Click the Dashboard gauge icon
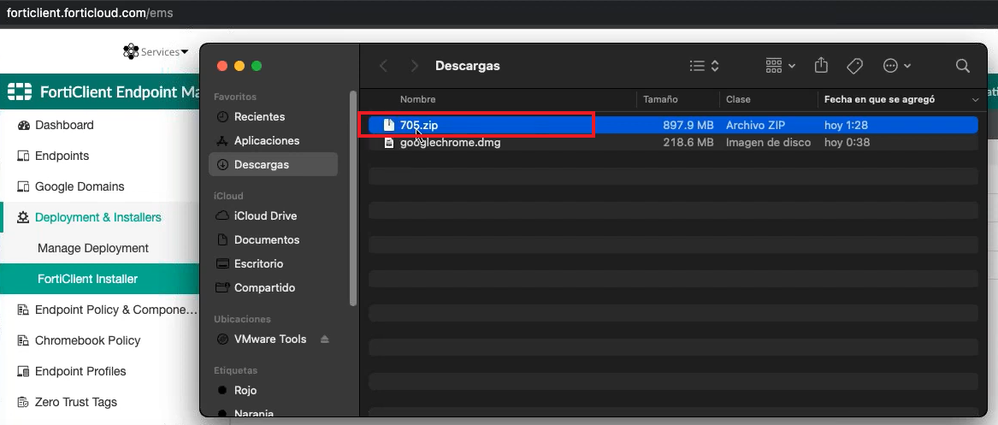The width and height of the screenshot is (998, 425). tap(24, 125)
